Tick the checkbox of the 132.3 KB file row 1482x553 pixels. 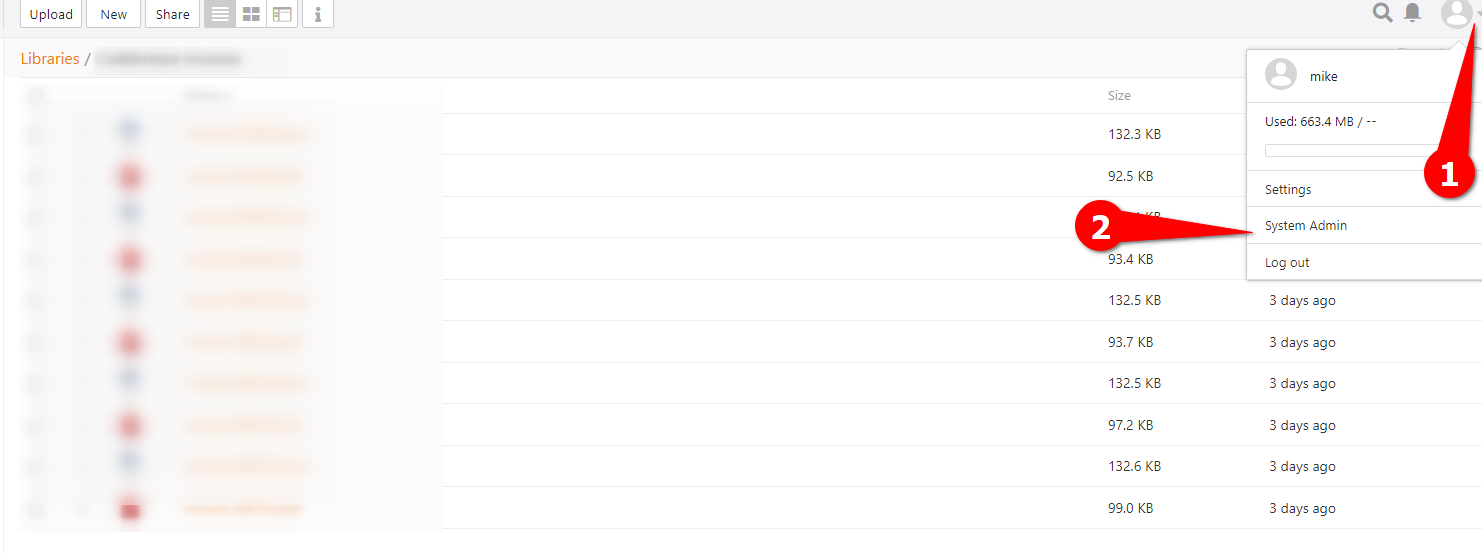pos(36,134)
